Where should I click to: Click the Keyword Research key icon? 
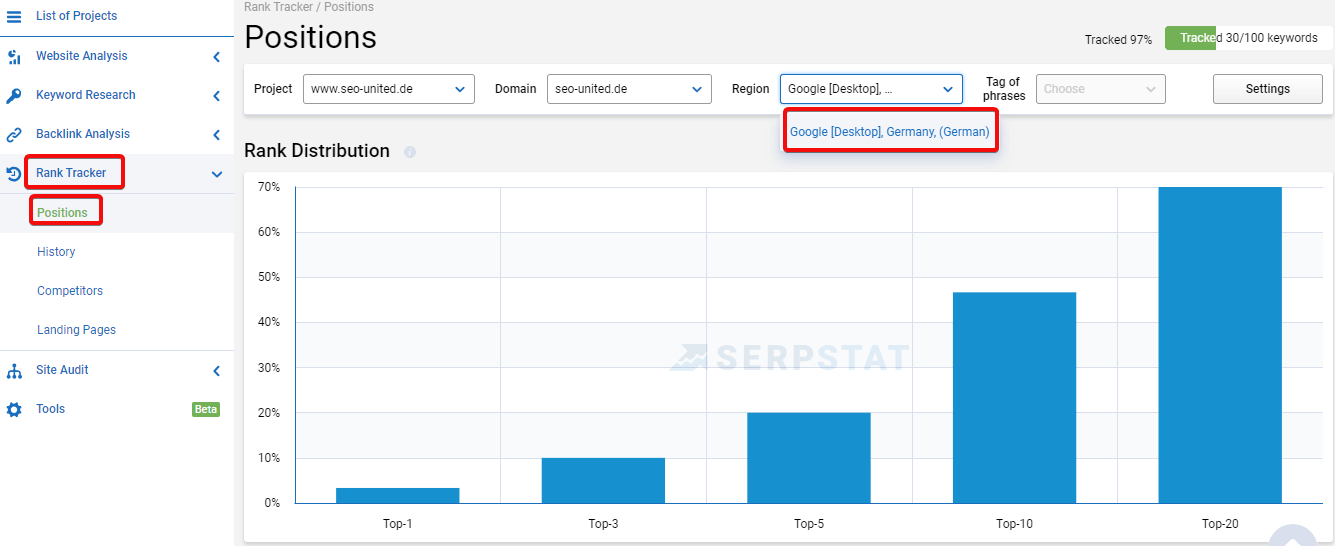pyautogui.click(x=14, y=96)
